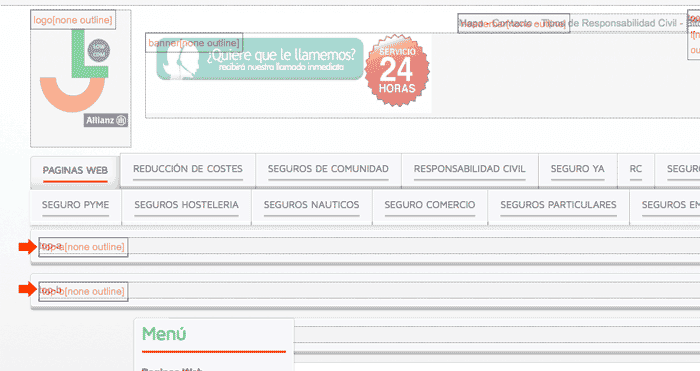The image size is (700, 371).
Task: Go to the Responsabilidad Civil menu item
Action: (x=470, y=169)
